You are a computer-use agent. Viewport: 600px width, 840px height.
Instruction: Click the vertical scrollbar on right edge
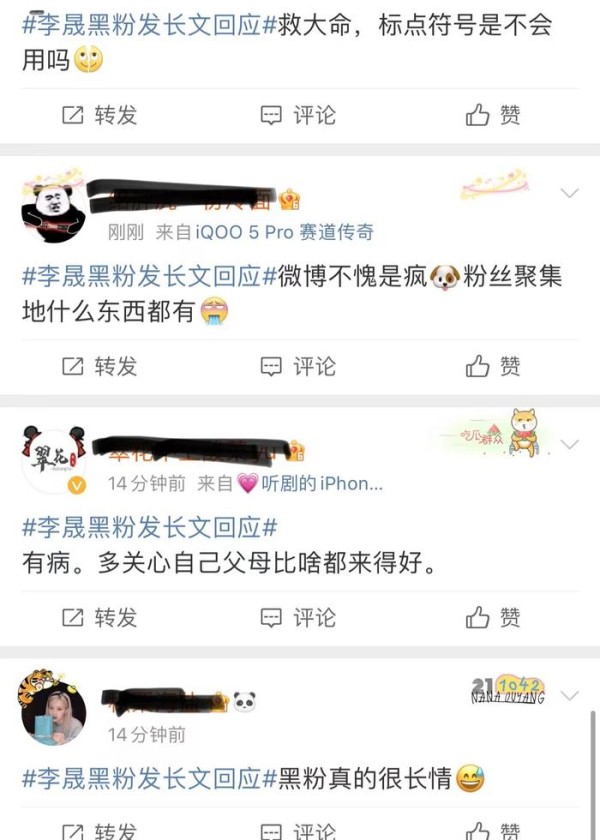[x=593, y=774]
